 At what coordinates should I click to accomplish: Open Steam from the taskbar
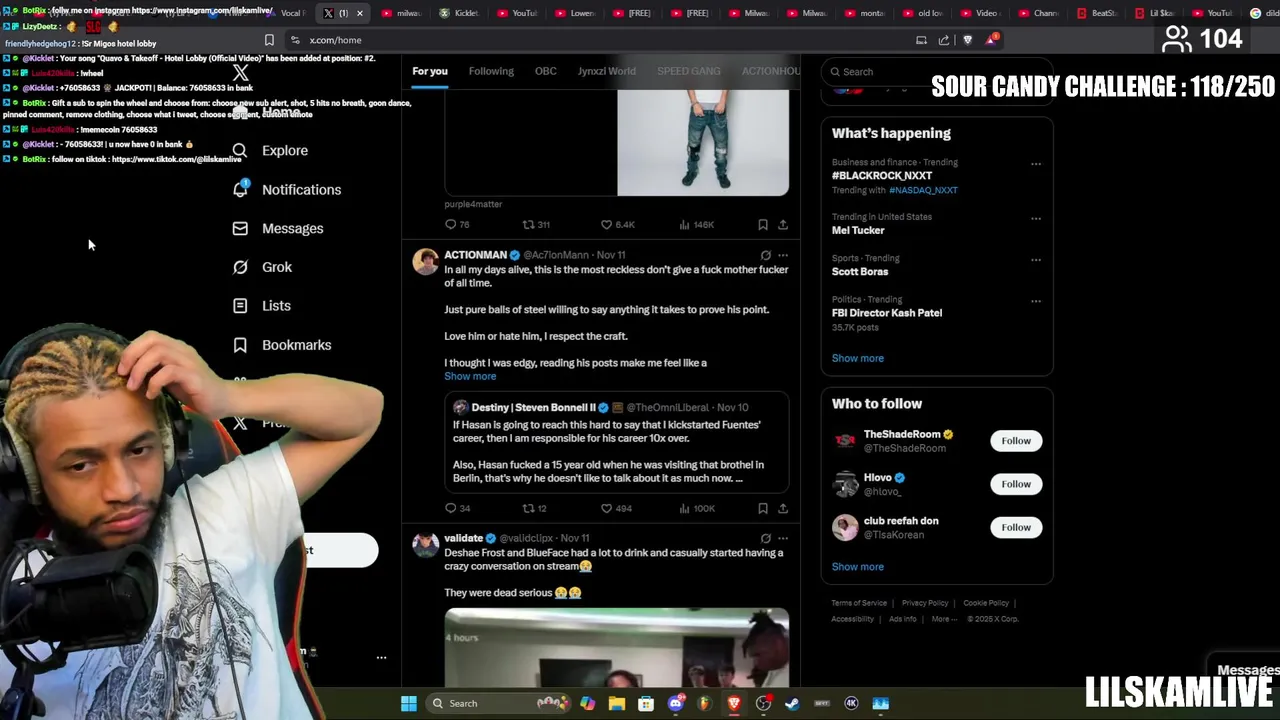point(792,703)
